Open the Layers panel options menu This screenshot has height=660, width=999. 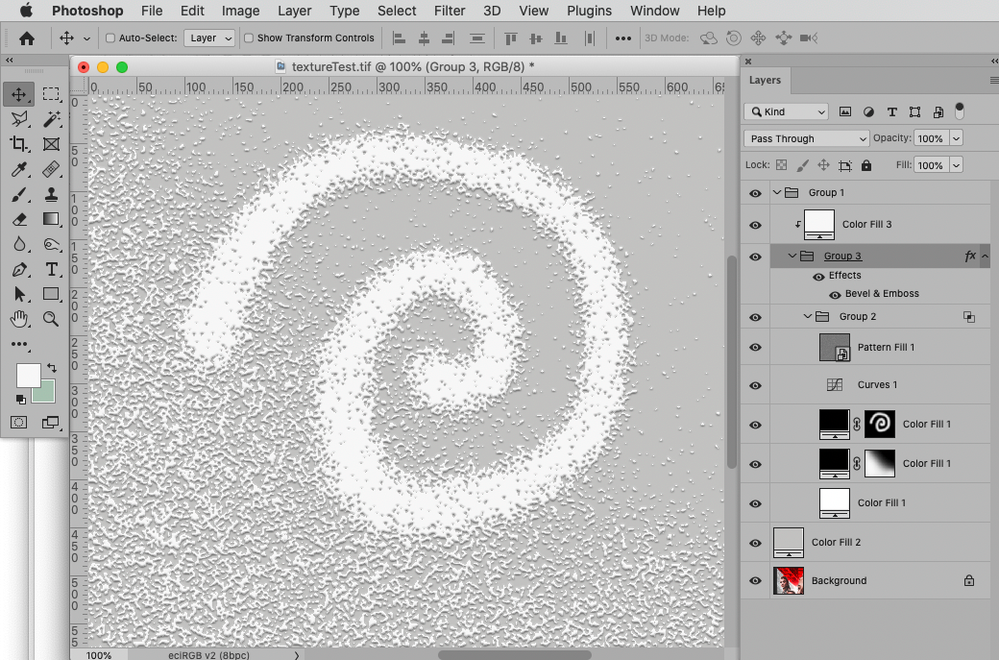point(994,80)
